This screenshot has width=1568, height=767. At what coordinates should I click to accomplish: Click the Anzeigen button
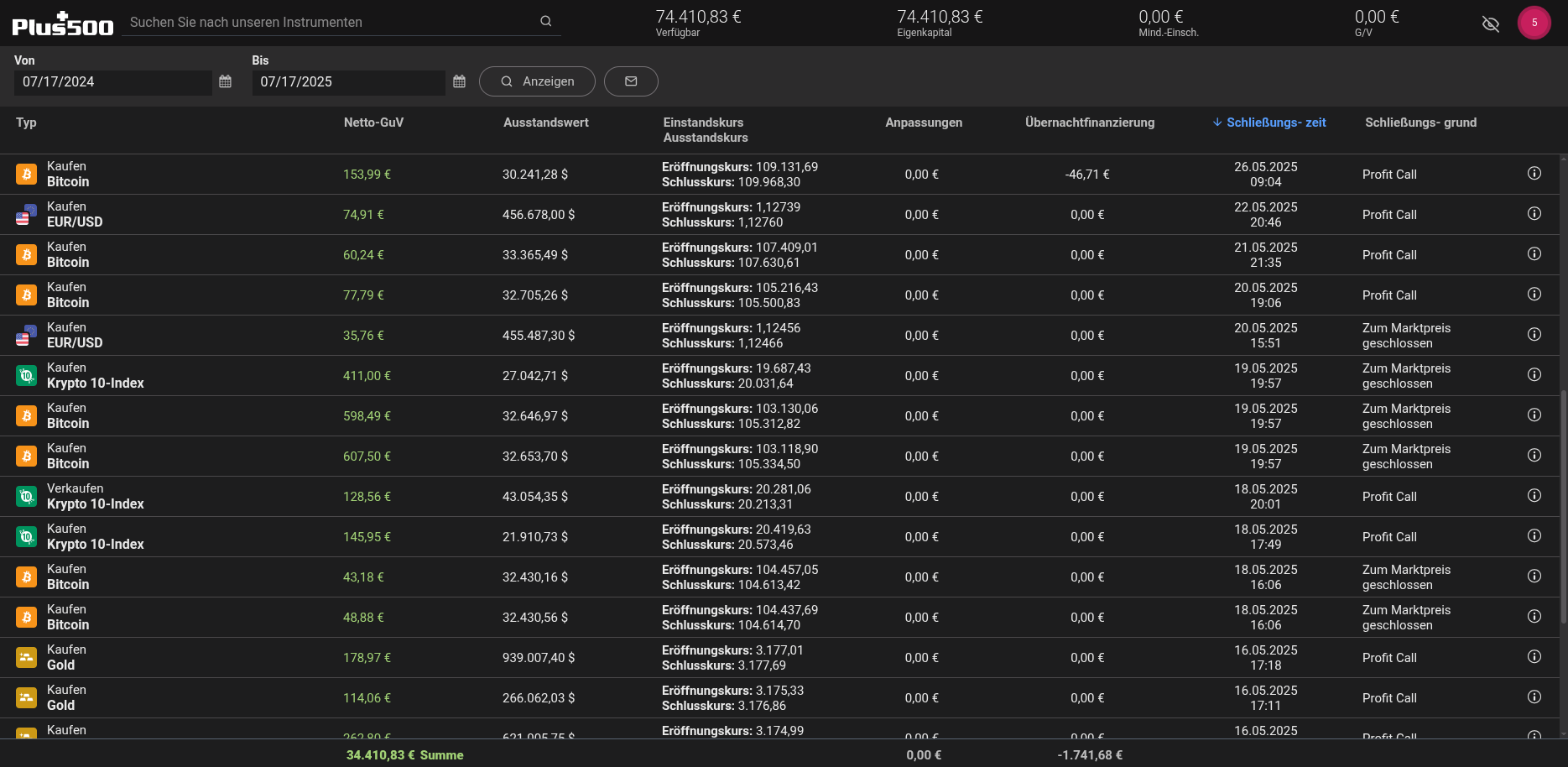pos(537,81)
